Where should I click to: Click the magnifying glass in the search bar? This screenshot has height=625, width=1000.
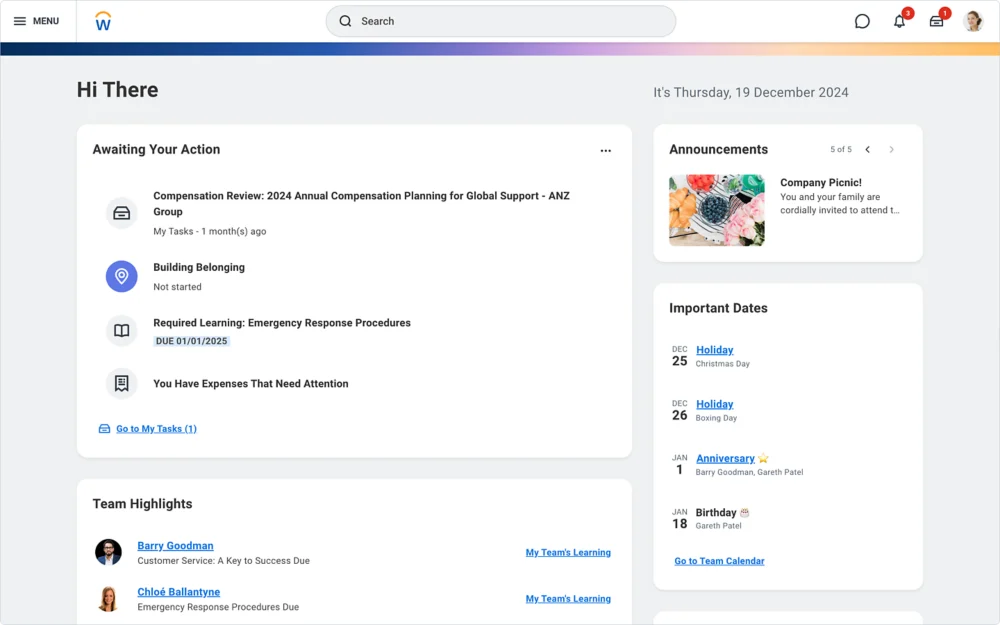point(345,20)
